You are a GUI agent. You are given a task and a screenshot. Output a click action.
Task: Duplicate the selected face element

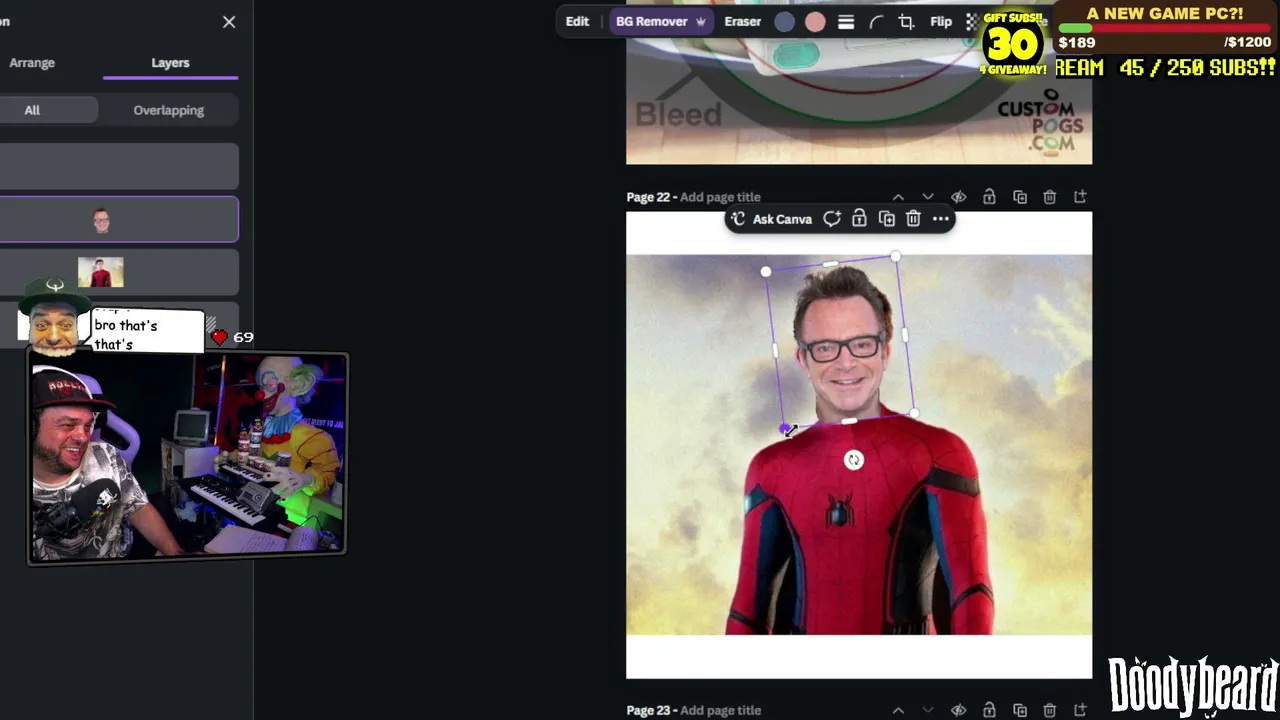point(887,219)
